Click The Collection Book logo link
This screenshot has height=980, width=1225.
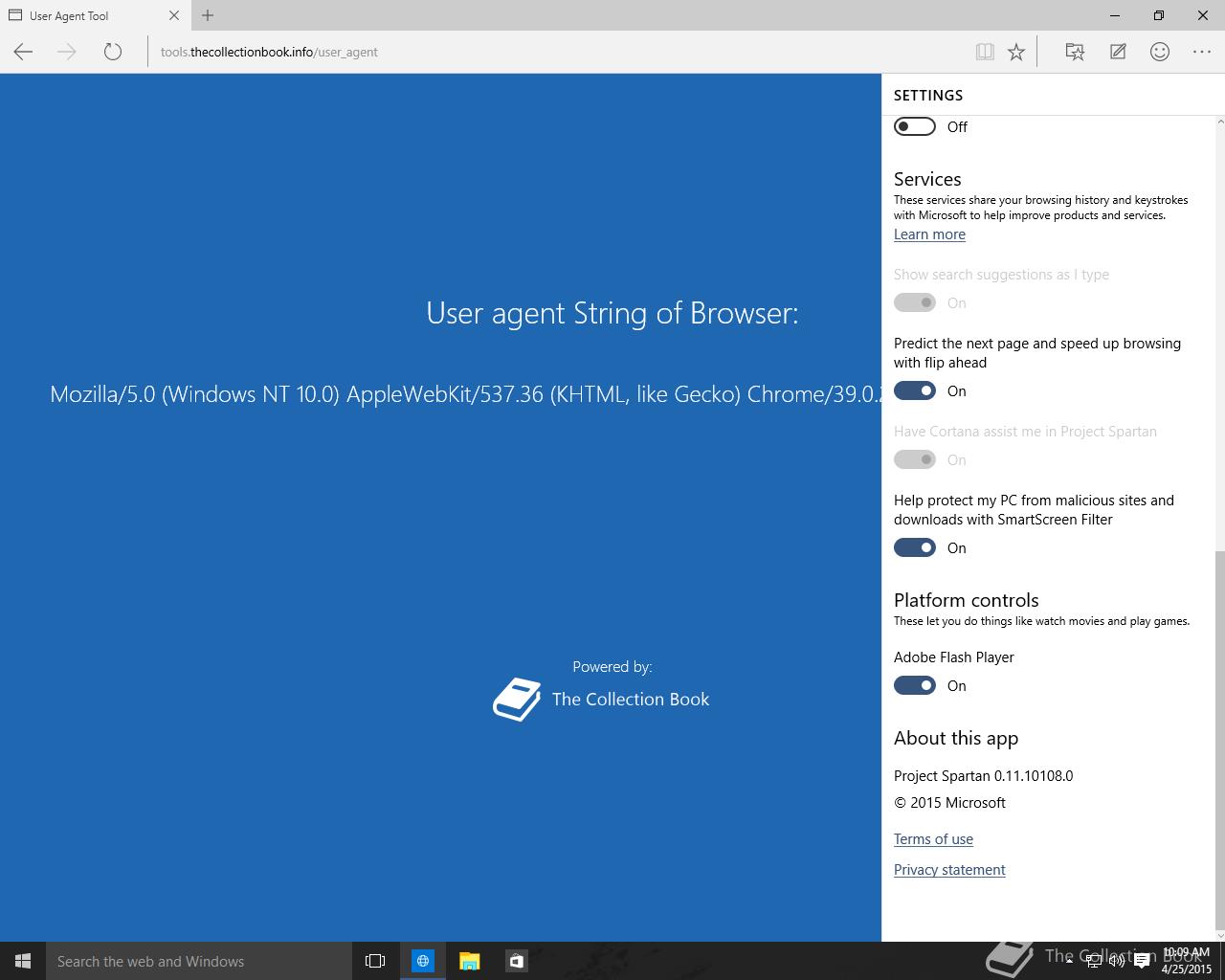[x=601, y=700]
